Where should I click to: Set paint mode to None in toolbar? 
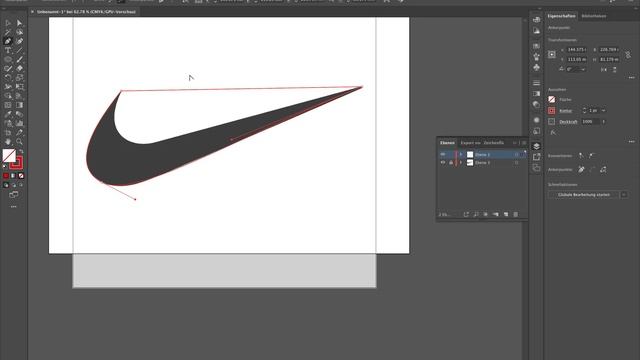coord(21,176)
